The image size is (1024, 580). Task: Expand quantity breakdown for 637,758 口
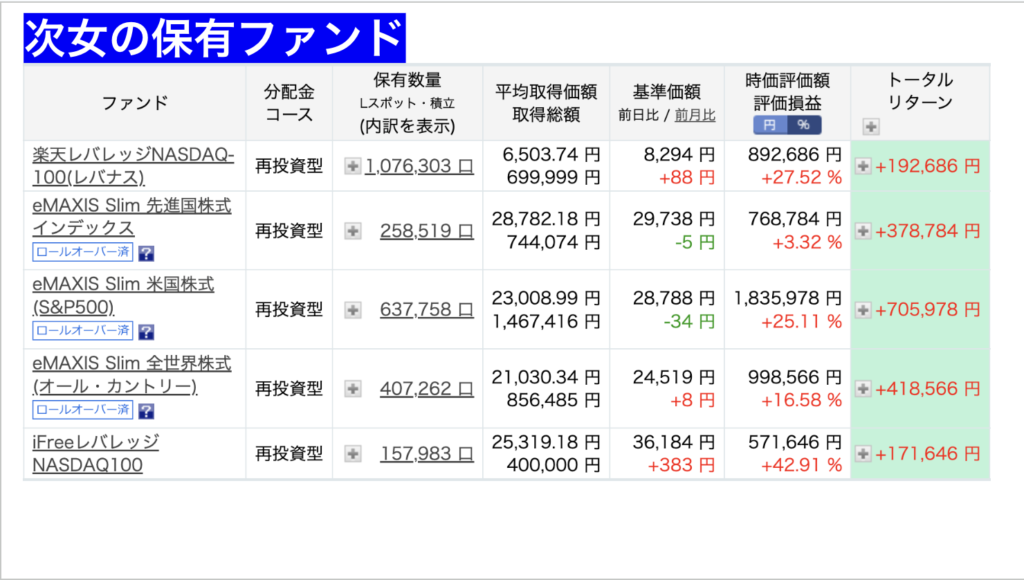[353, 310]
